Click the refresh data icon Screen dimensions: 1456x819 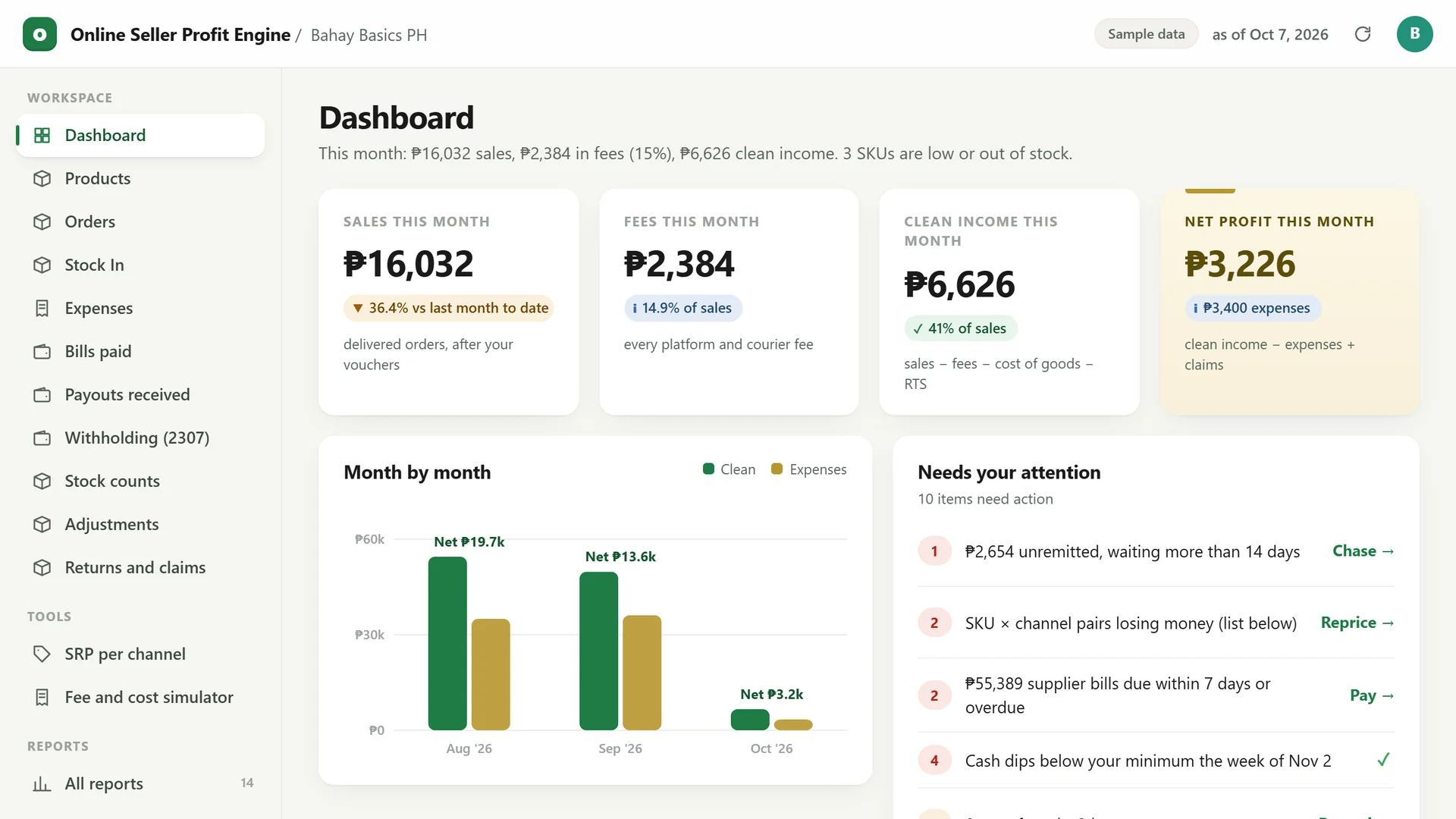point(1363,34)
